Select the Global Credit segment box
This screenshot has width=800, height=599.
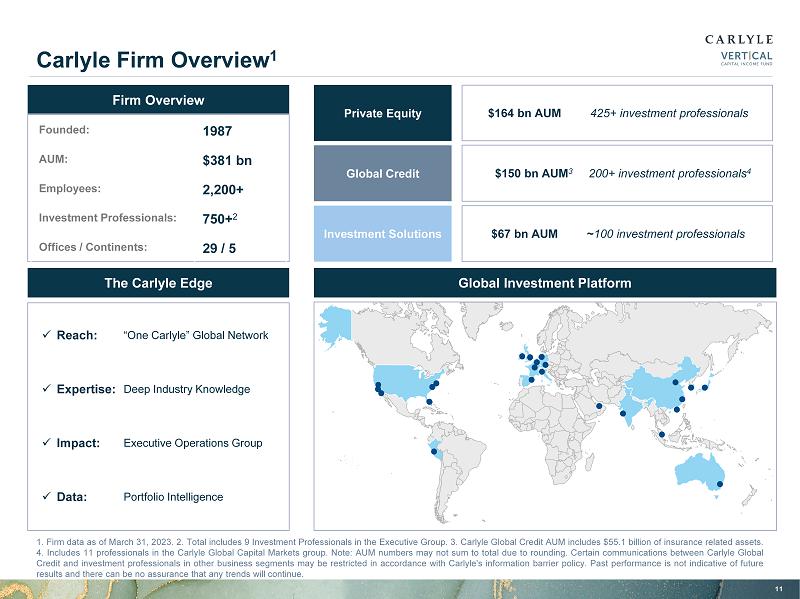click(383, 173)
